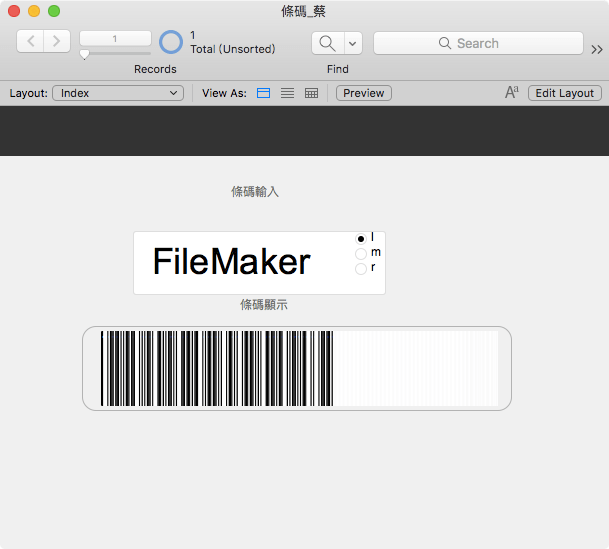The height and width of the screenshot is (549, 609).
Task: Switch to Table view
Action: tap(311, 93)
